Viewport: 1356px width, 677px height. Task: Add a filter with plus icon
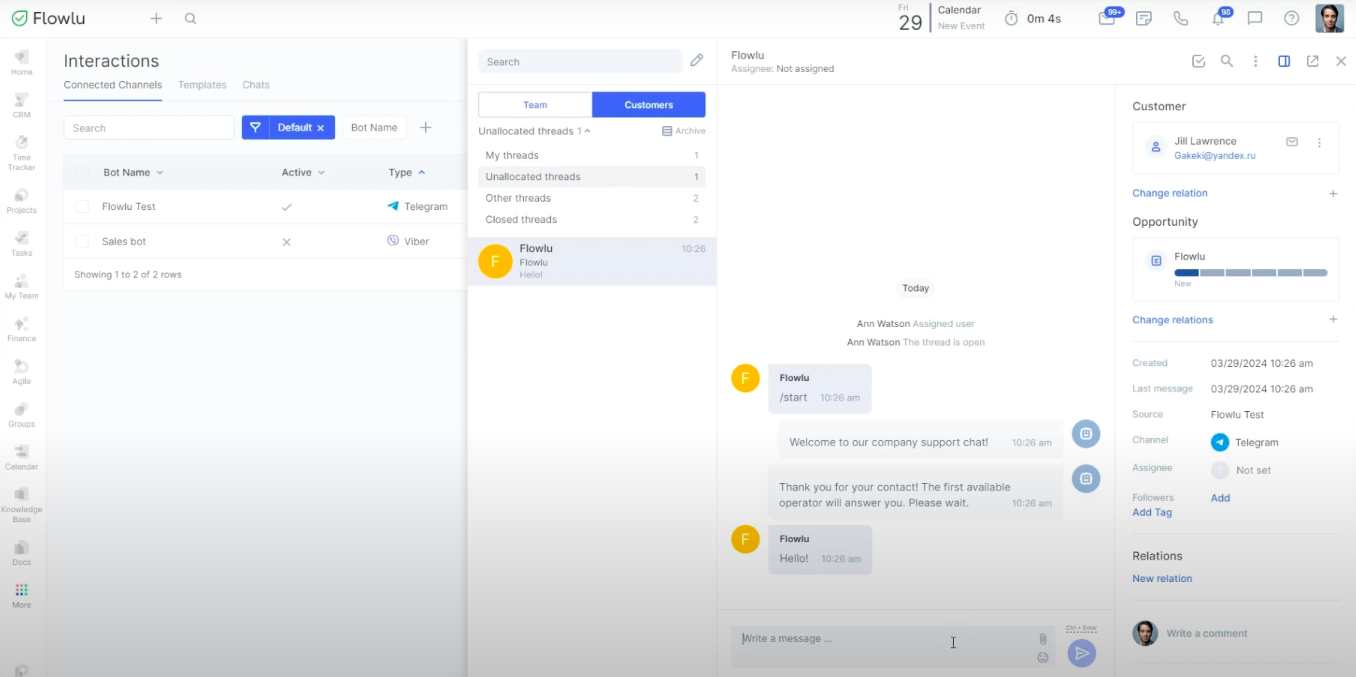[425, 127]
